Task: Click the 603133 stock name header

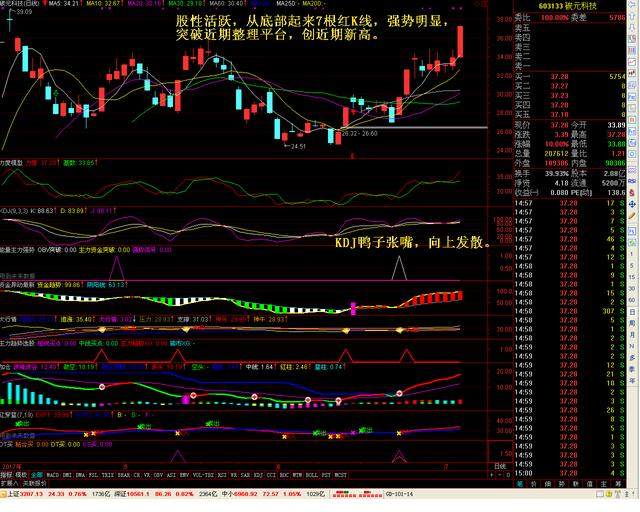Action: (567, 7)
